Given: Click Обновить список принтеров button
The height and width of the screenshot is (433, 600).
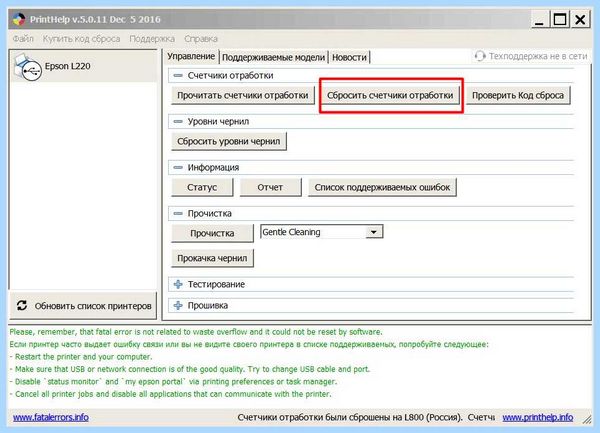Looking at the screenshot, I should click(x=83, y=306).
